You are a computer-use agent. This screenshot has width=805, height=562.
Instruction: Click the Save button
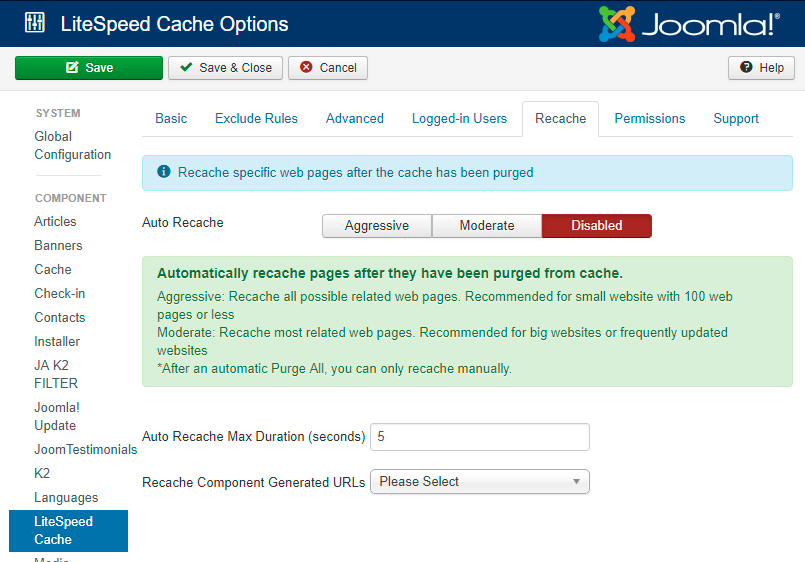(x=89, y=68)
